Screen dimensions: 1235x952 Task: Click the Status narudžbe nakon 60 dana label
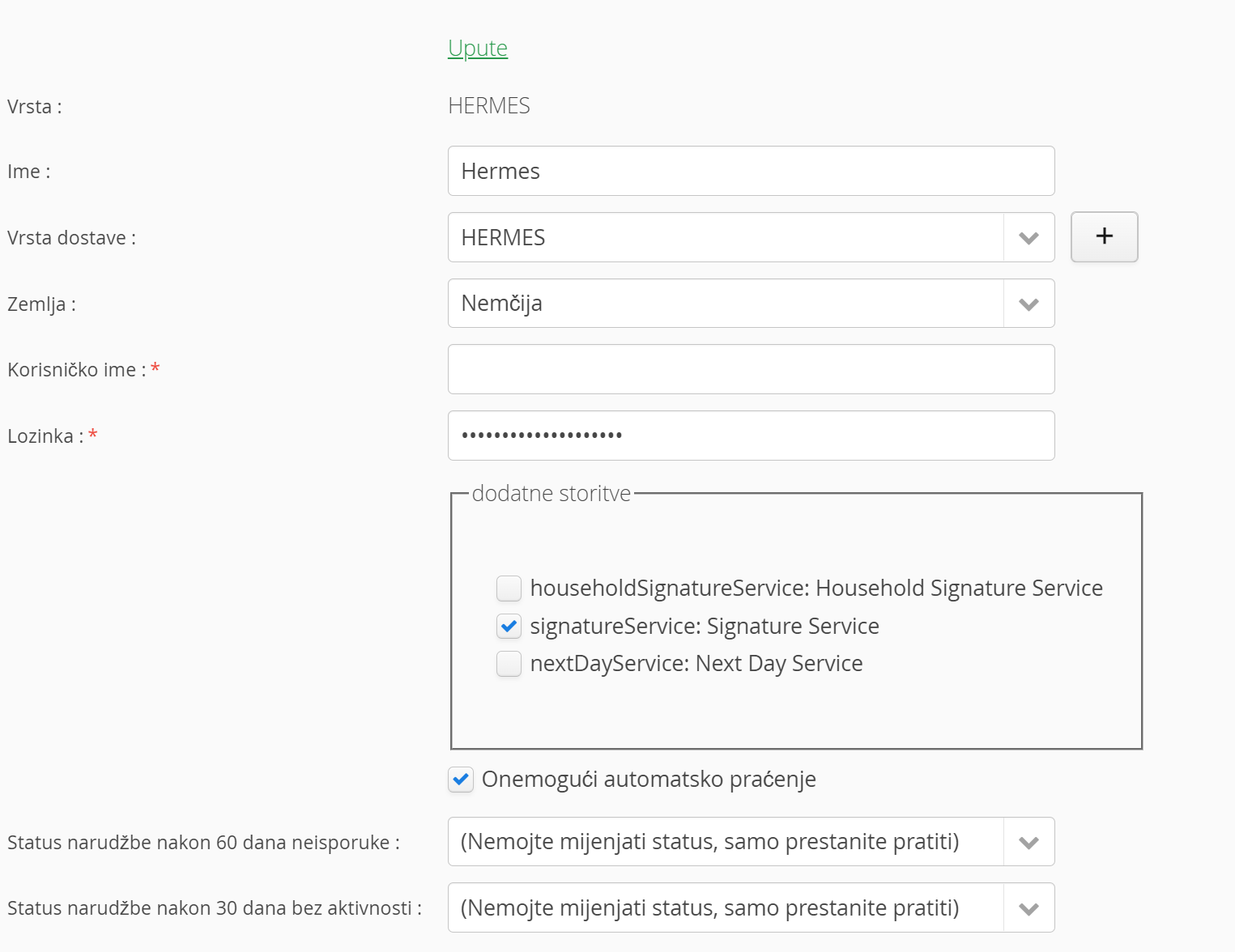[203, 843]
